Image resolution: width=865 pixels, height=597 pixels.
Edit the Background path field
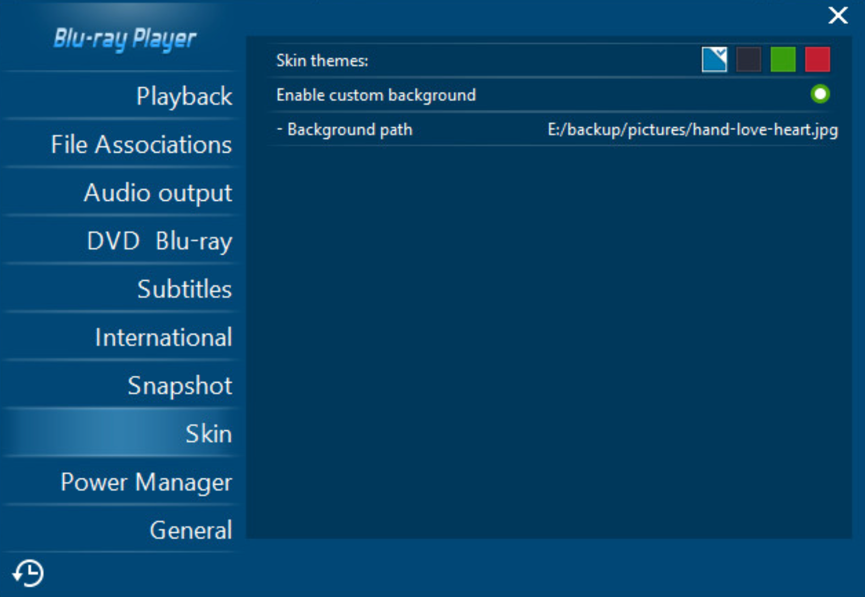pyautogui.click(x=692, y=130)
